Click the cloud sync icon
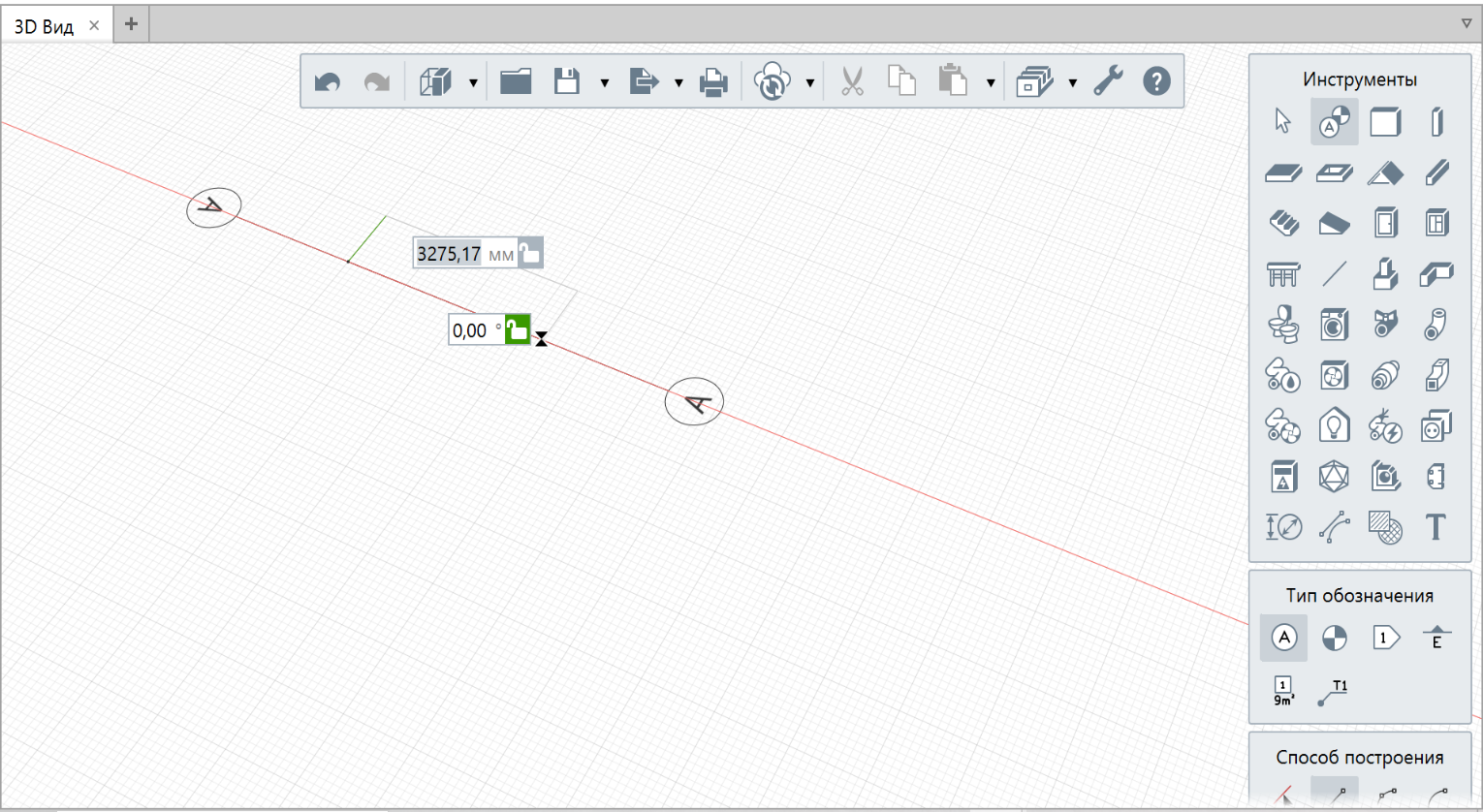1483x812 pixels. tap(773, 81)
